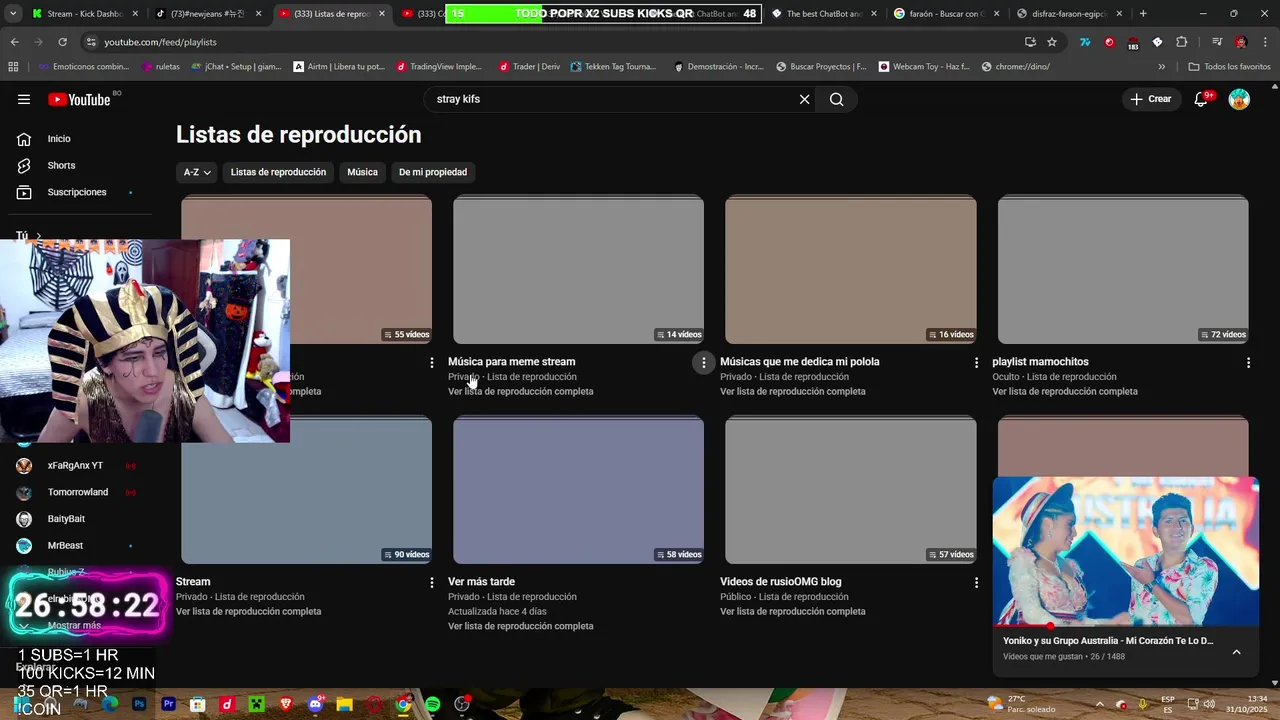1280x720 pixels.
Task: Open the 'Música para meme stream' title
Action: point(512,362)
